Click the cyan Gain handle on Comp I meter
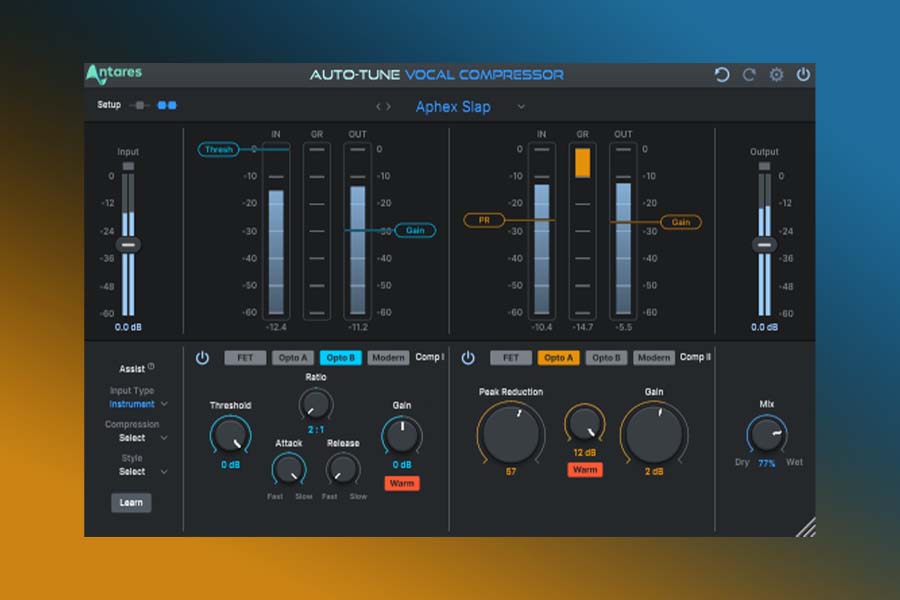900x600 pixels. 415,231
